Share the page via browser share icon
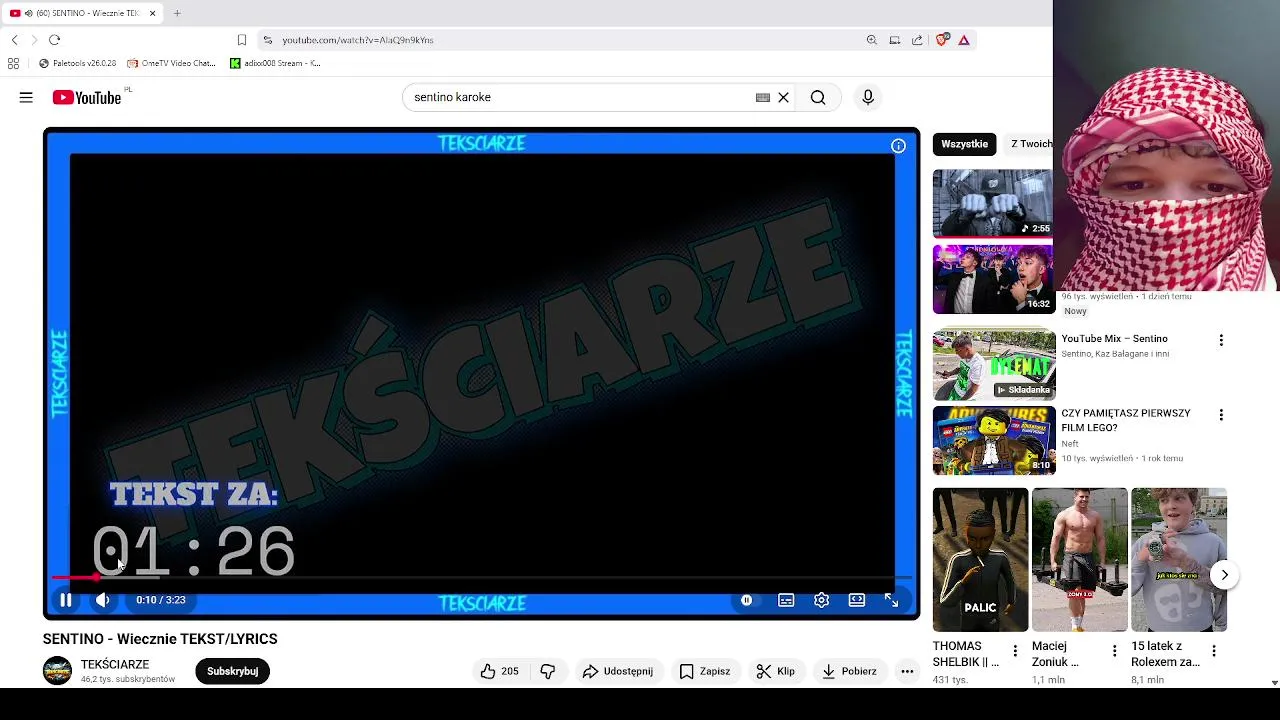Image resolution: width=1280 pixels, height=720 pixels. tap(917, 40)
